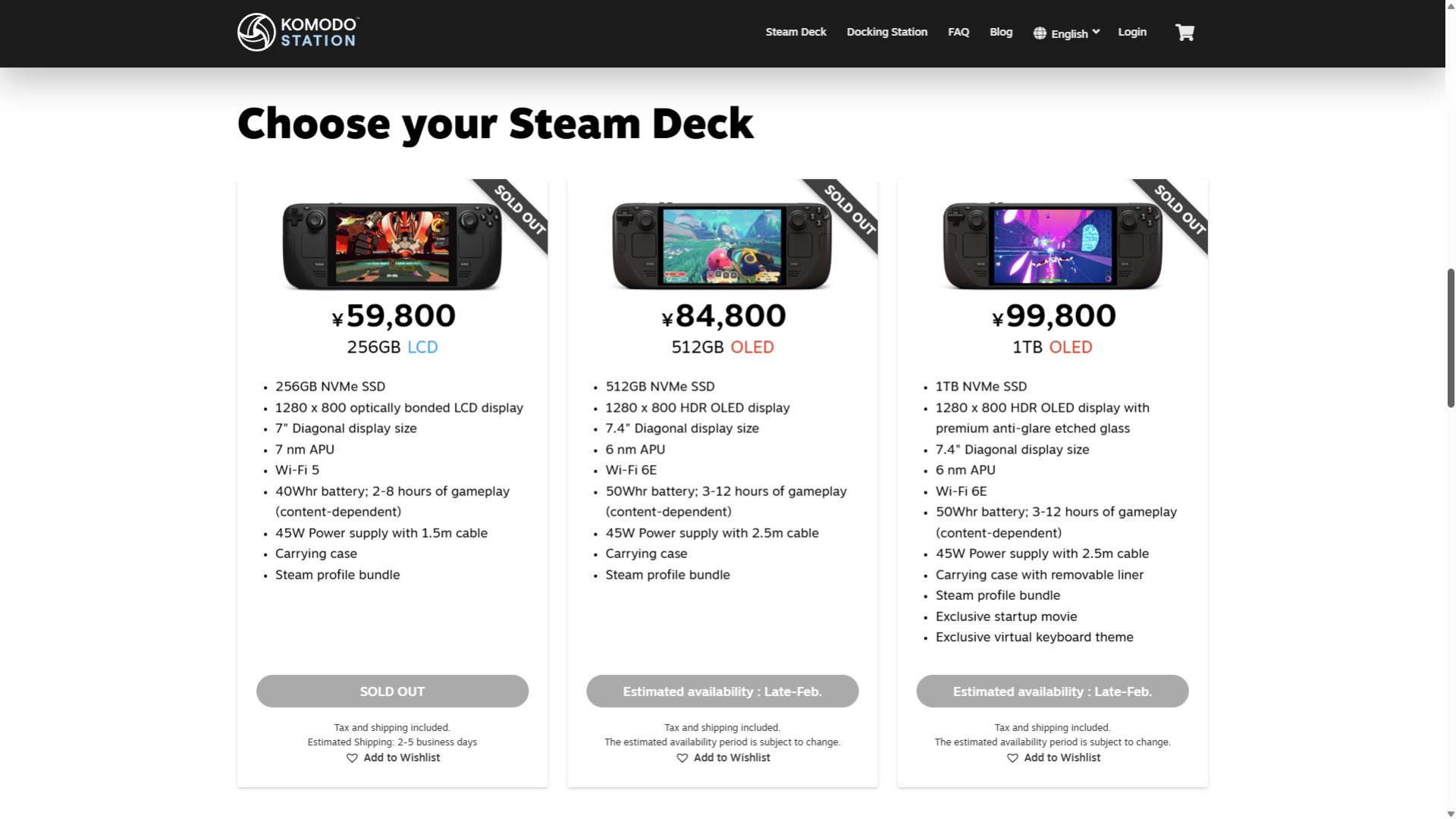Select the Steam Deck menu item
Image resolution: width=1456 pixels, height=819 pixels.
pyautogui.click(x=795, y=32)
